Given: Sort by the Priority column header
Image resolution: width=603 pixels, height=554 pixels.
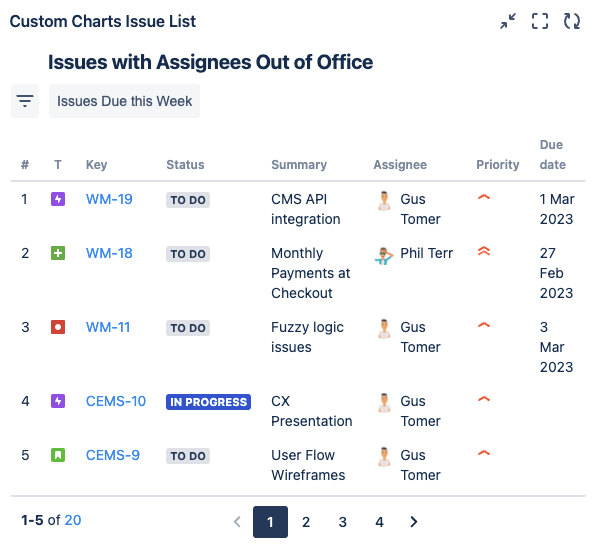Looking at the screenshot, I should (498, 165).
